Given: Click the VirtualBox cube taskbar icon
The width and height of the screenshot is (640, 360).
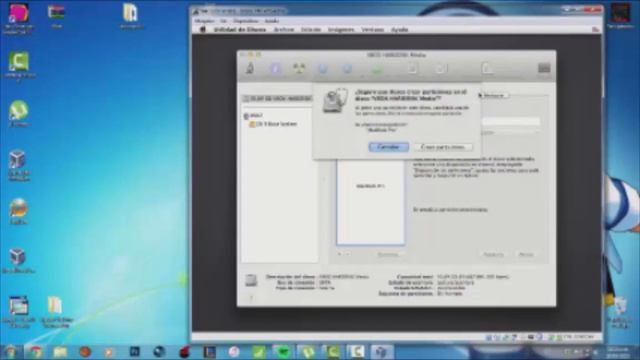Looking at the screenshot, I should [x=381, y=352].
